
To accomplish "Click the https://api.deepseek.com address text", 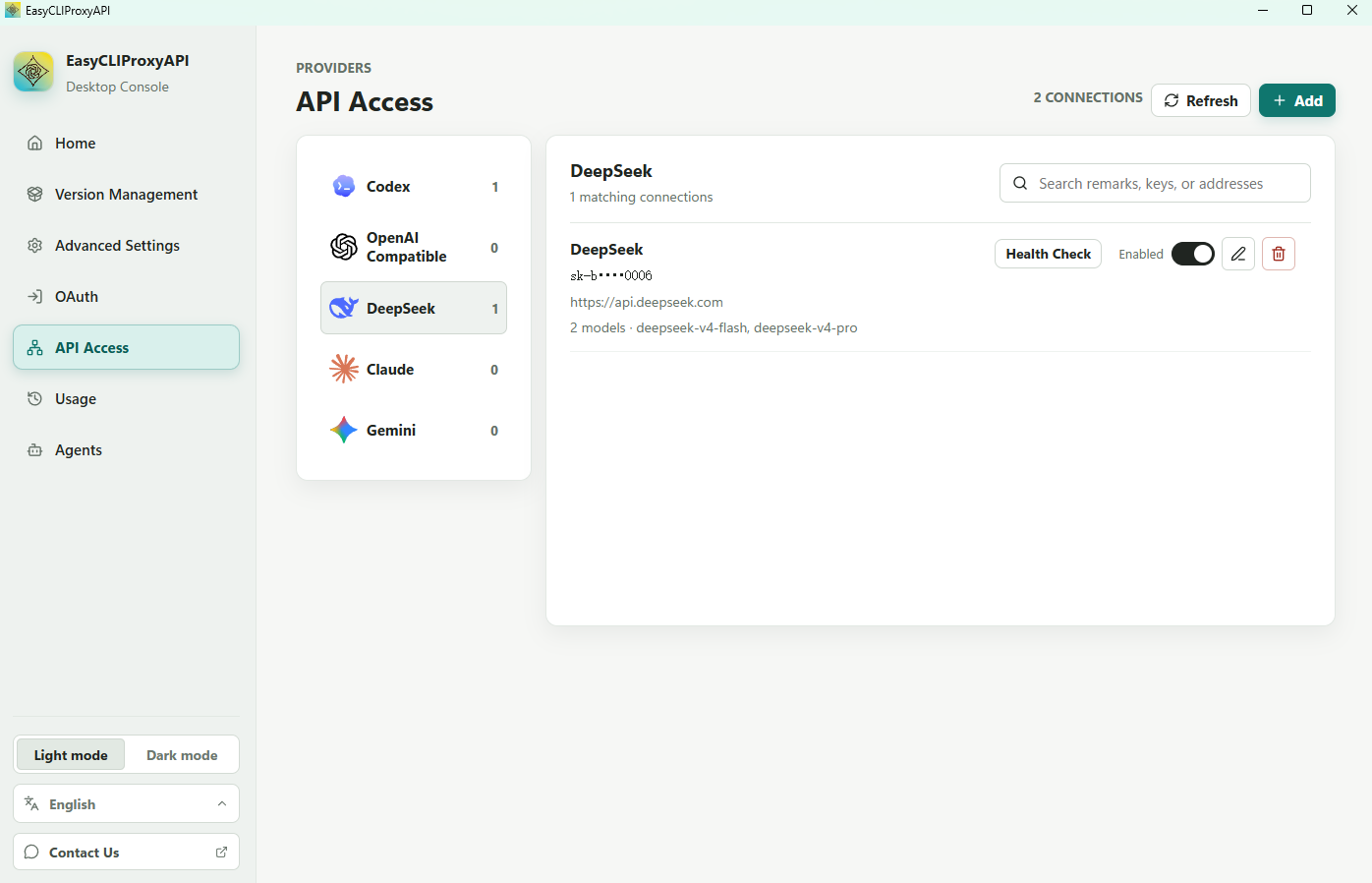I will coord(647,302).
